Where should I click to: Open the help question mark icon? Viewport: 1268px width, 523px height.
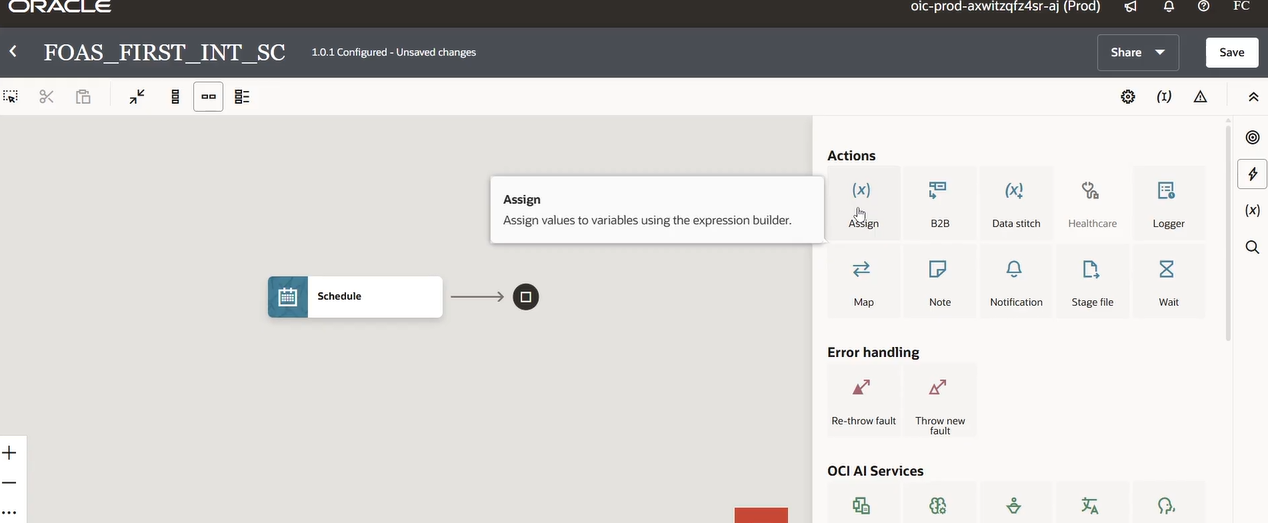1203,6
